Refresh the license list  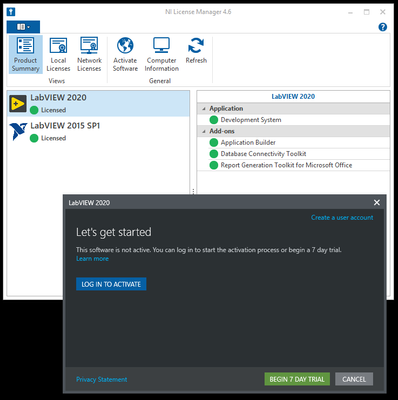[x=196, y=51]
